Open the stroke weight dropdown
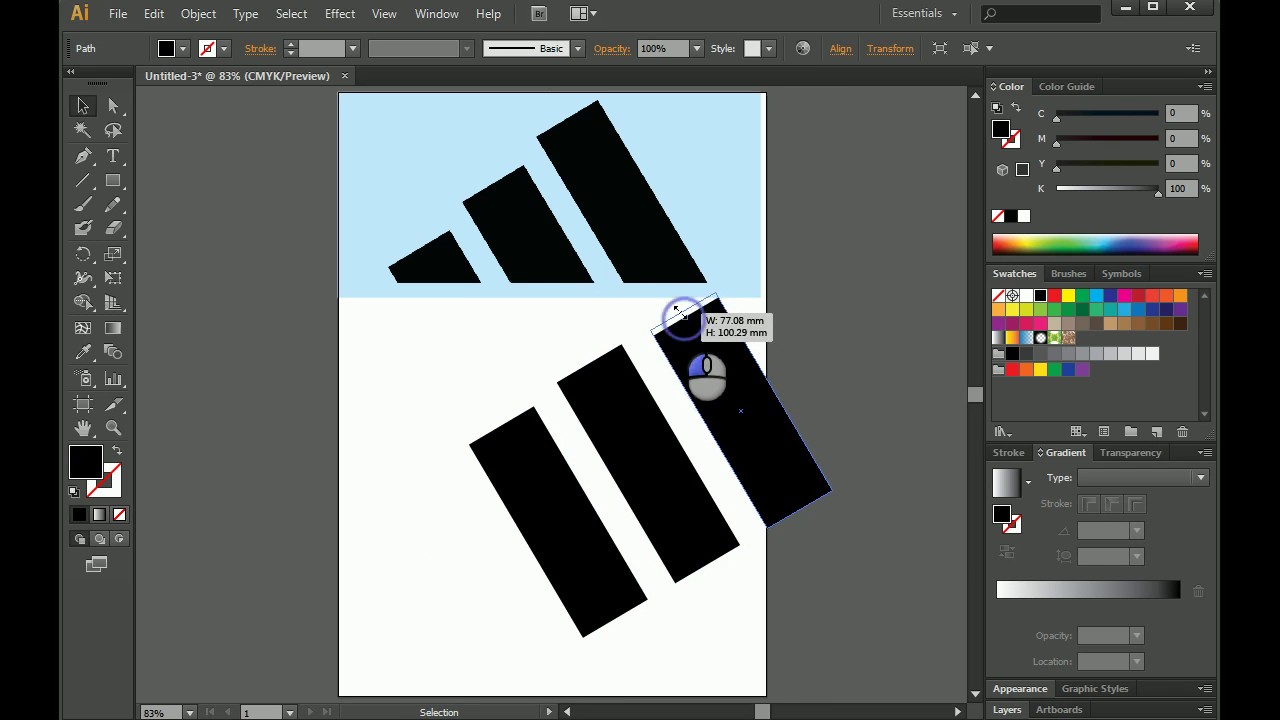Screen dimensions: 1280x720 pyautogui.click(x=352, y=48)
